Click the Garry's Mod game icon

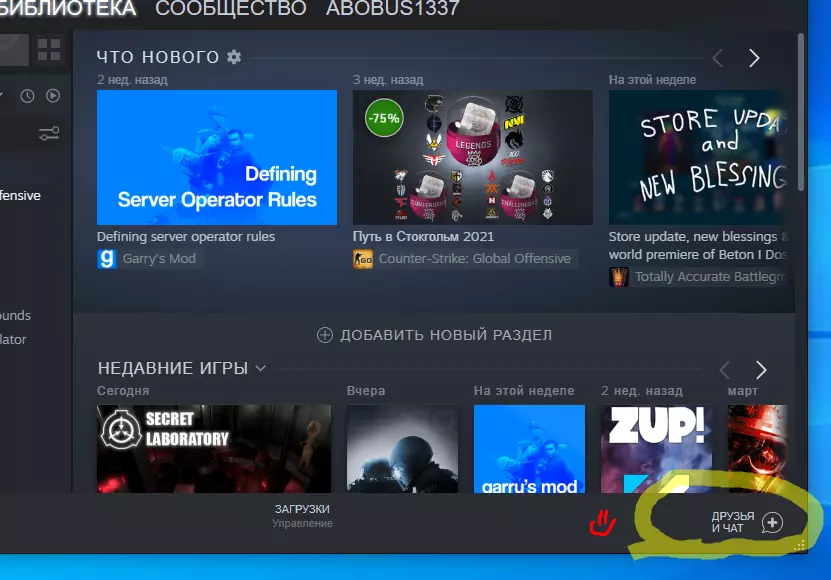pyautogui.click(x=107, y=259)
